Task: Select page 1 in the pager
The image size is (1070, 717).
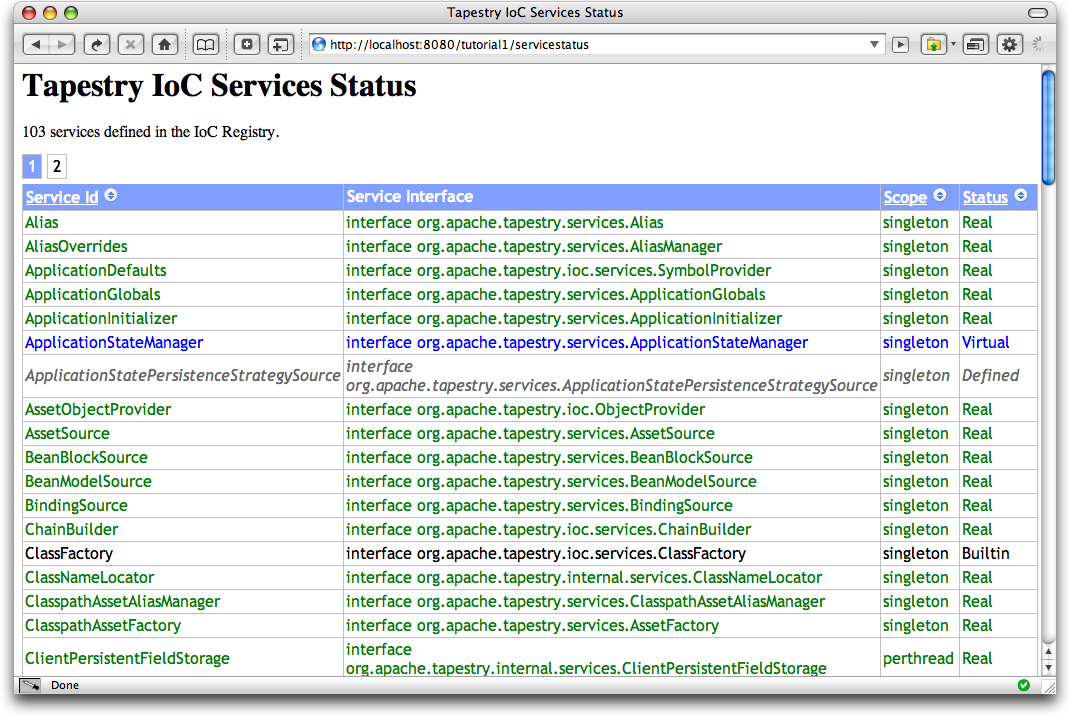Action: point(32,167)
